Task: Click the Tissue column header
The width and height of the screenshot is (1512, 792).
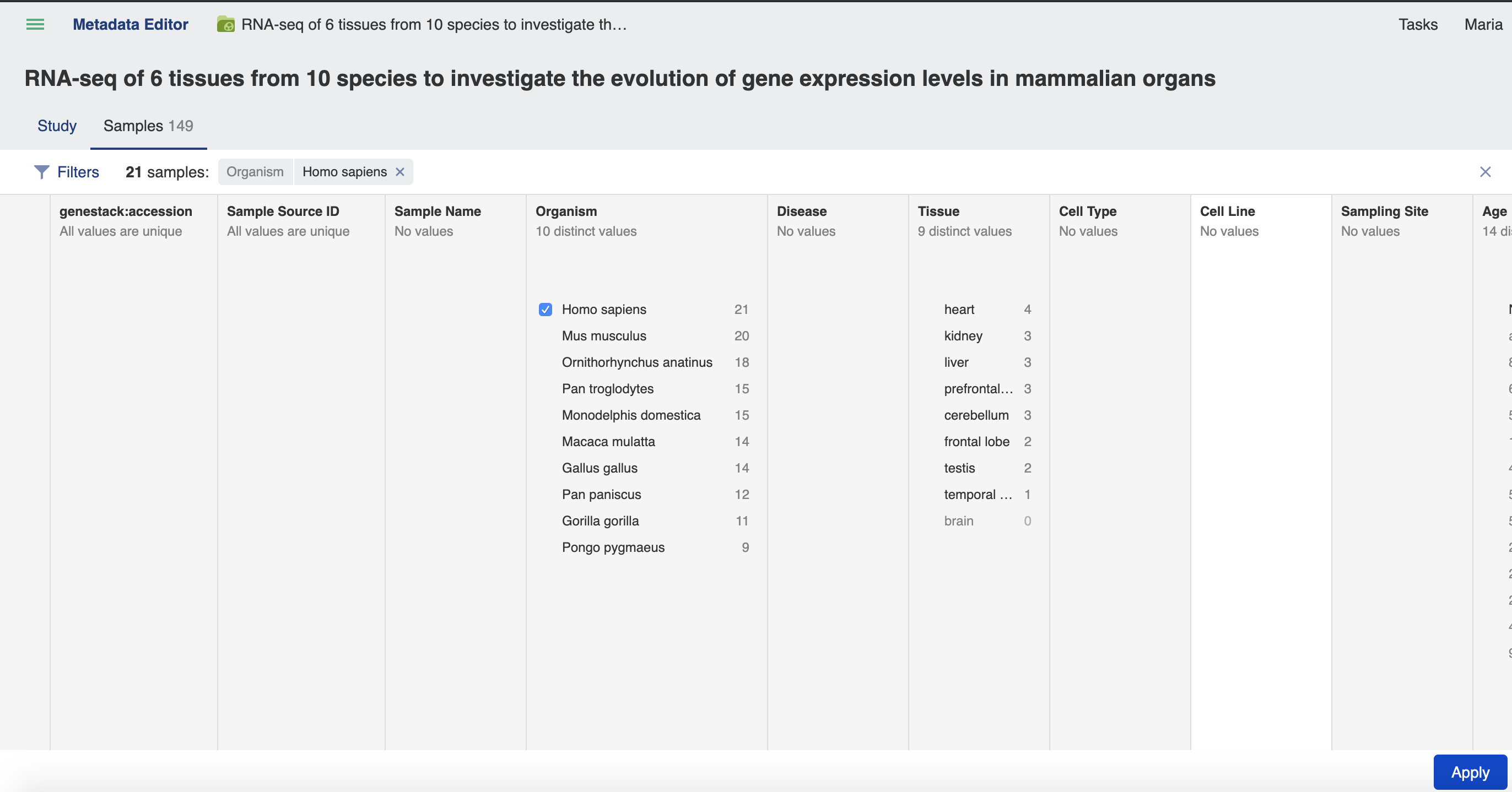Action: (938, 211)
